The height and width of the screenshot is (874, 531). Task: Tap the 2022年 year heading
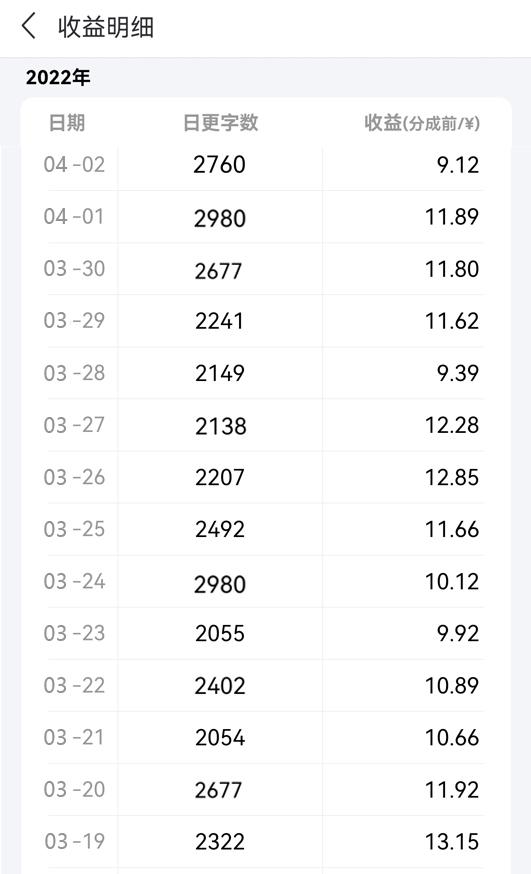58,77
